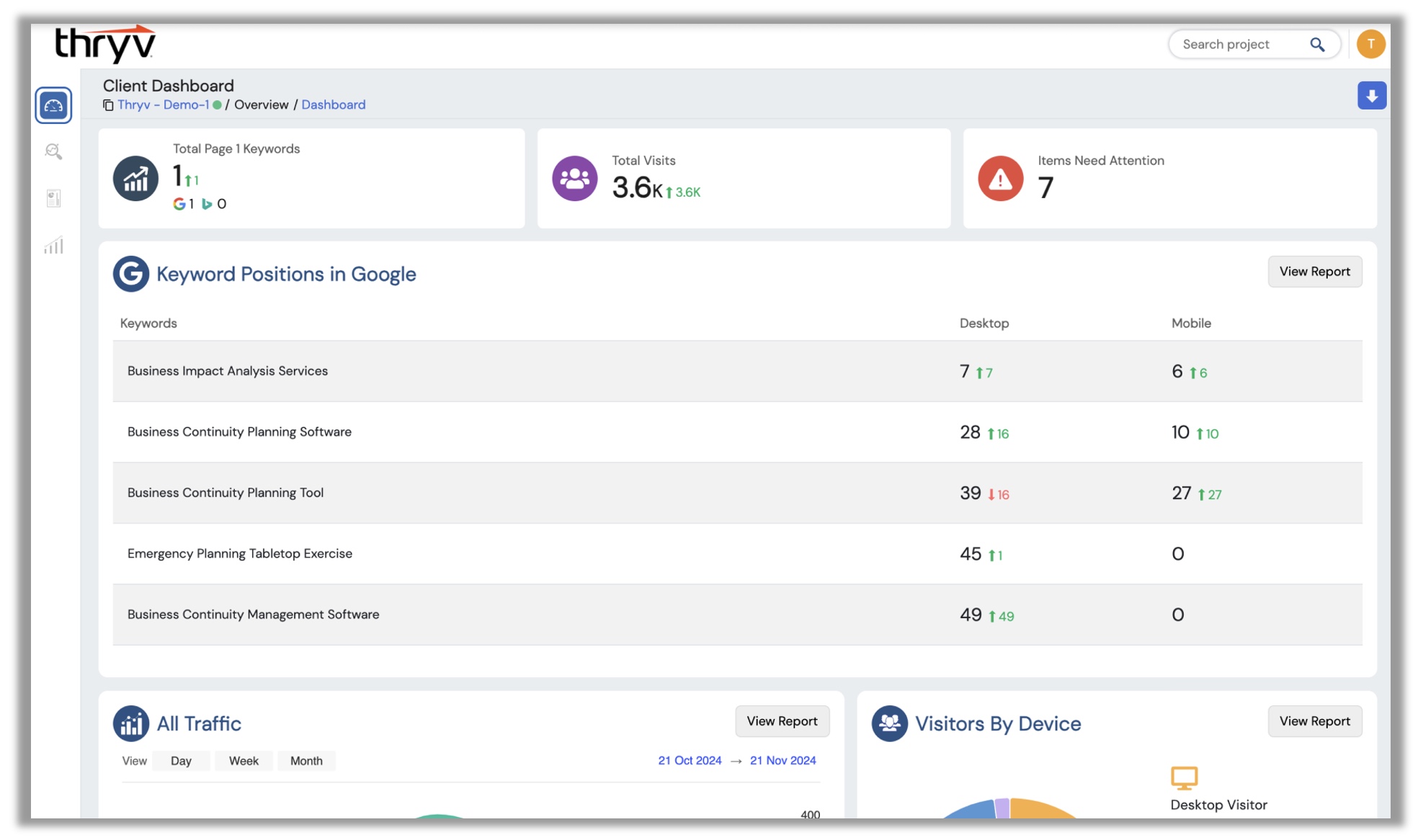The image size is (1418, 840).
Task: Select the Emergency Planning Tabletop Exercise keyword
Action: coord(240,553)
